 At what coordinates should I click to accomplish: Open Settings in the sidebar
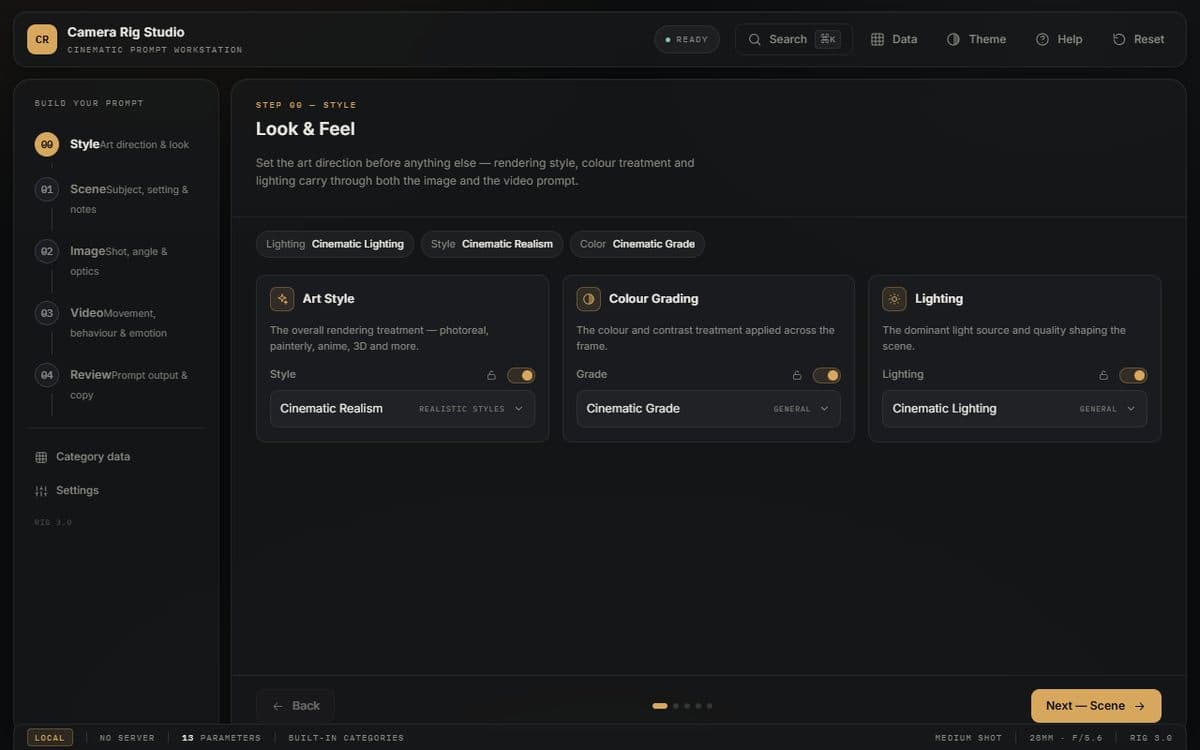pos(117,491)
